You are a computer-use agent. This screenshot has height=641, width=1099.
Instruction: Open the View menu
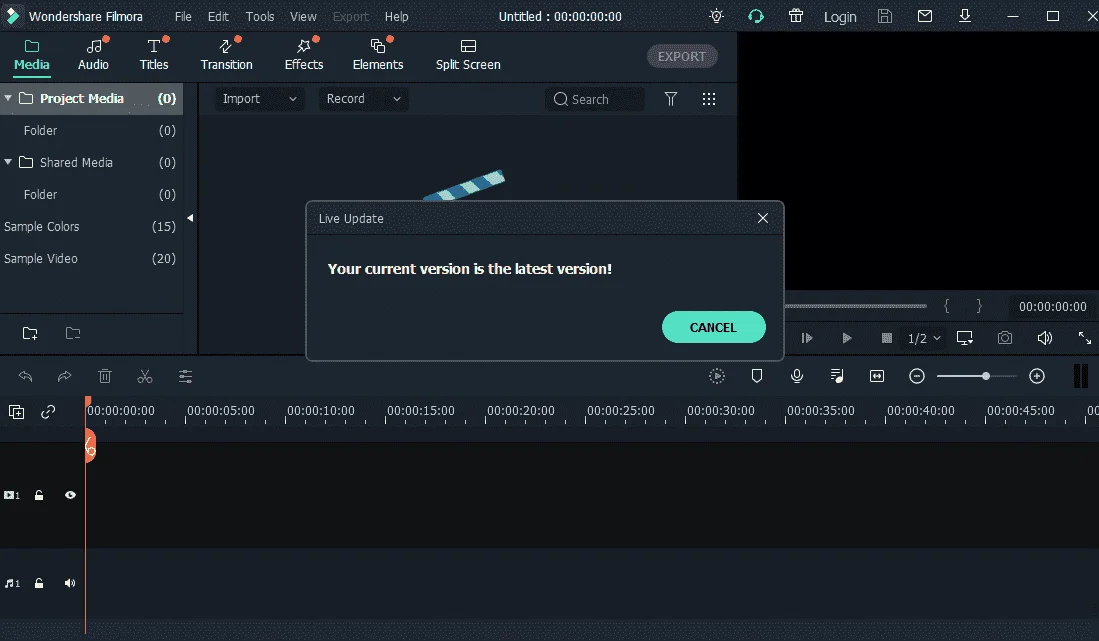click(x=303, y=16)
